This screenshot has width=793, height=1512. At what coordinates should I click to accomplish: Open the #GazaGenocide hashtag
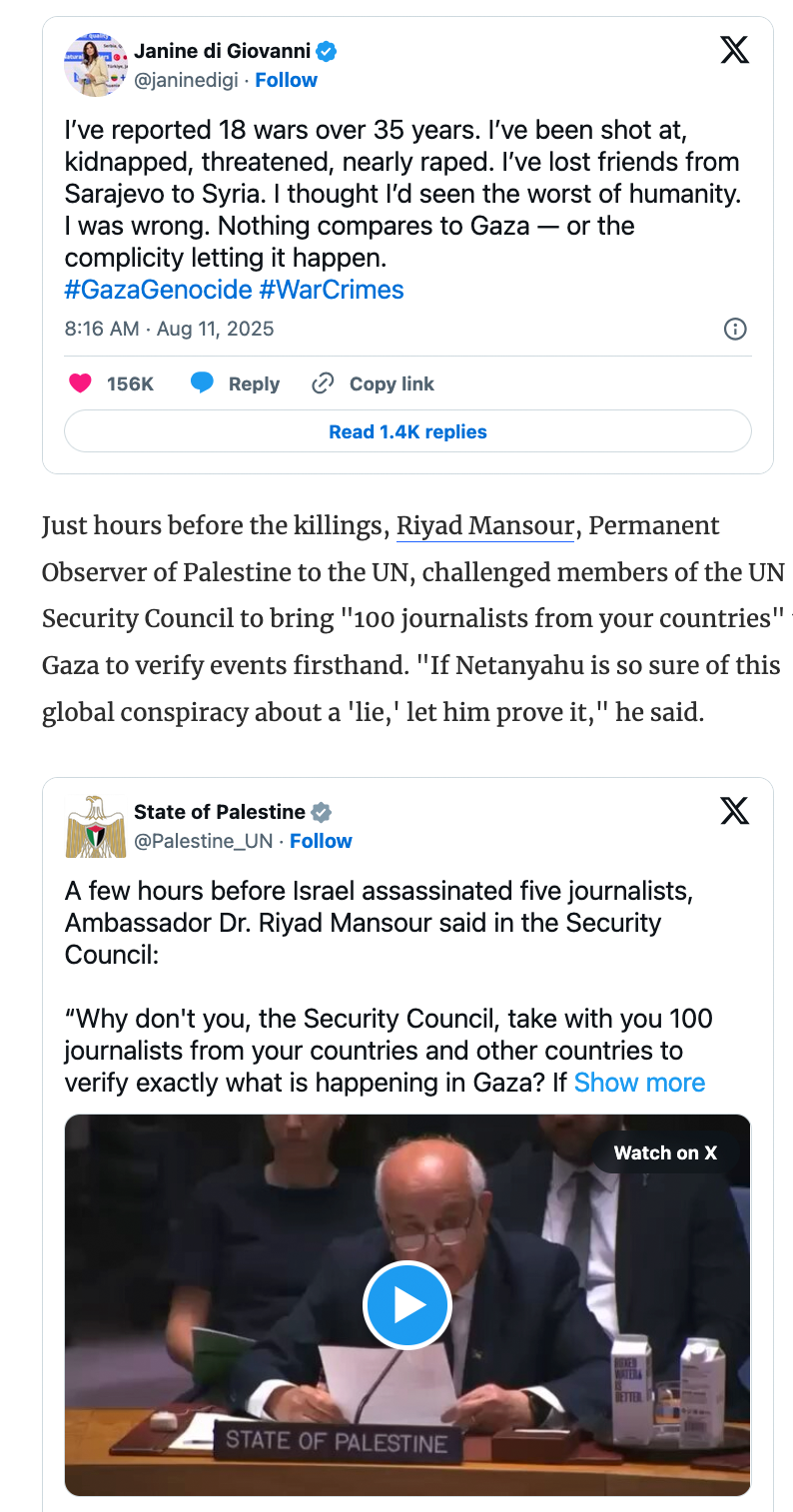pyautogui.click(x=158, y=290)
